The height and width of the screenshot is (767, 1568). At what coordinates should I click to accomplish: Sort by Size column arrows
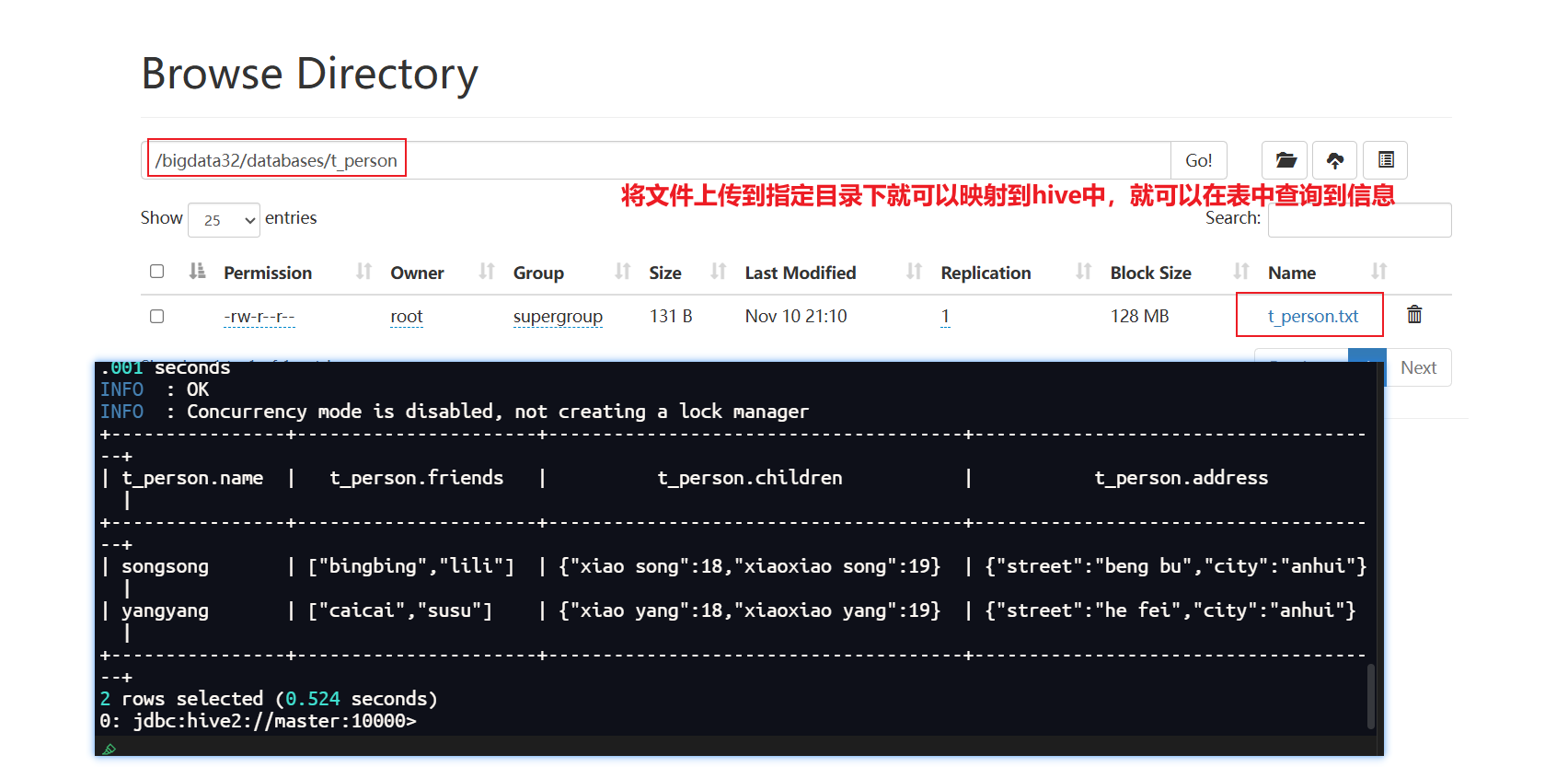[719, 272]
